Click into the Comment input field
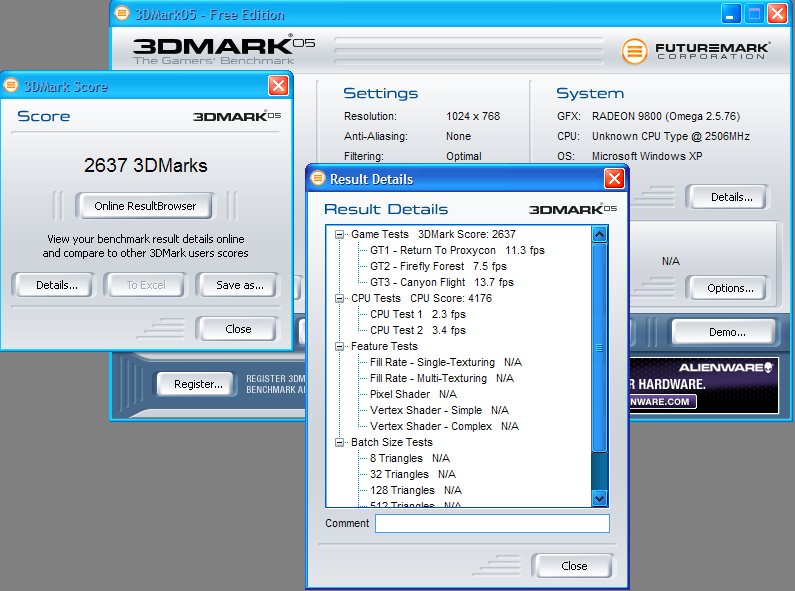The image size is (795, 591). pyautogui.click(x=492, y=524)
